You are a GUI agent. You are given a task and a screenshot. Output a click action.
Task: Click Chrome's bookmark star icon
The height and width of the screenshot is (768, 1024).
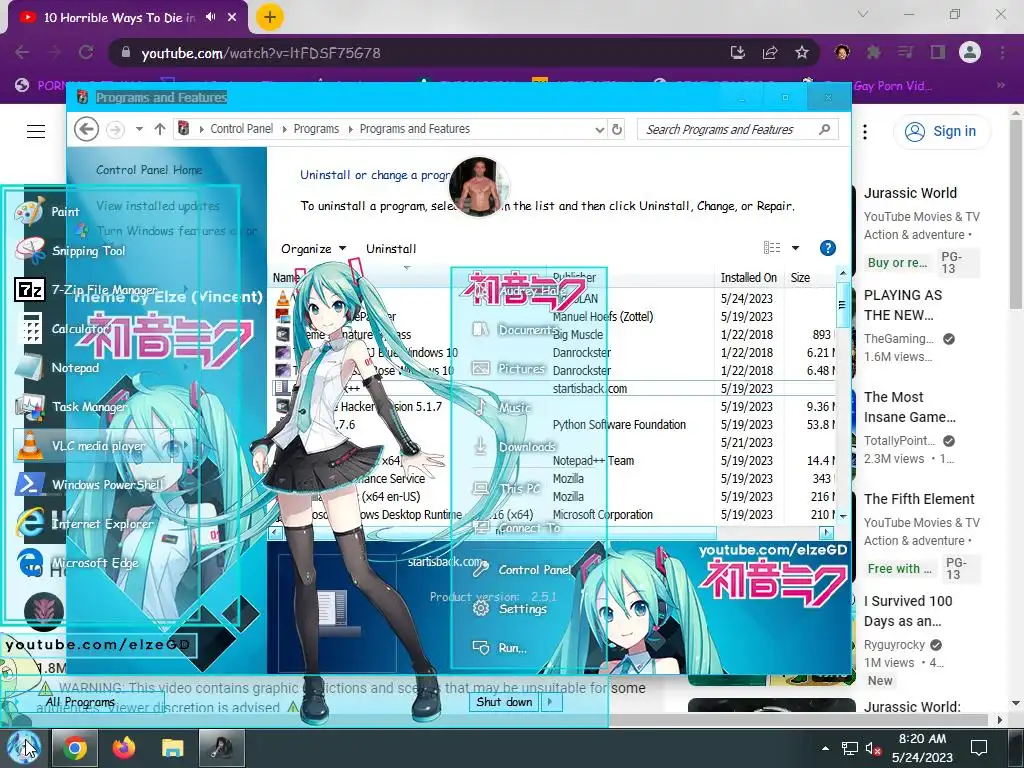[x=802, y=52]
